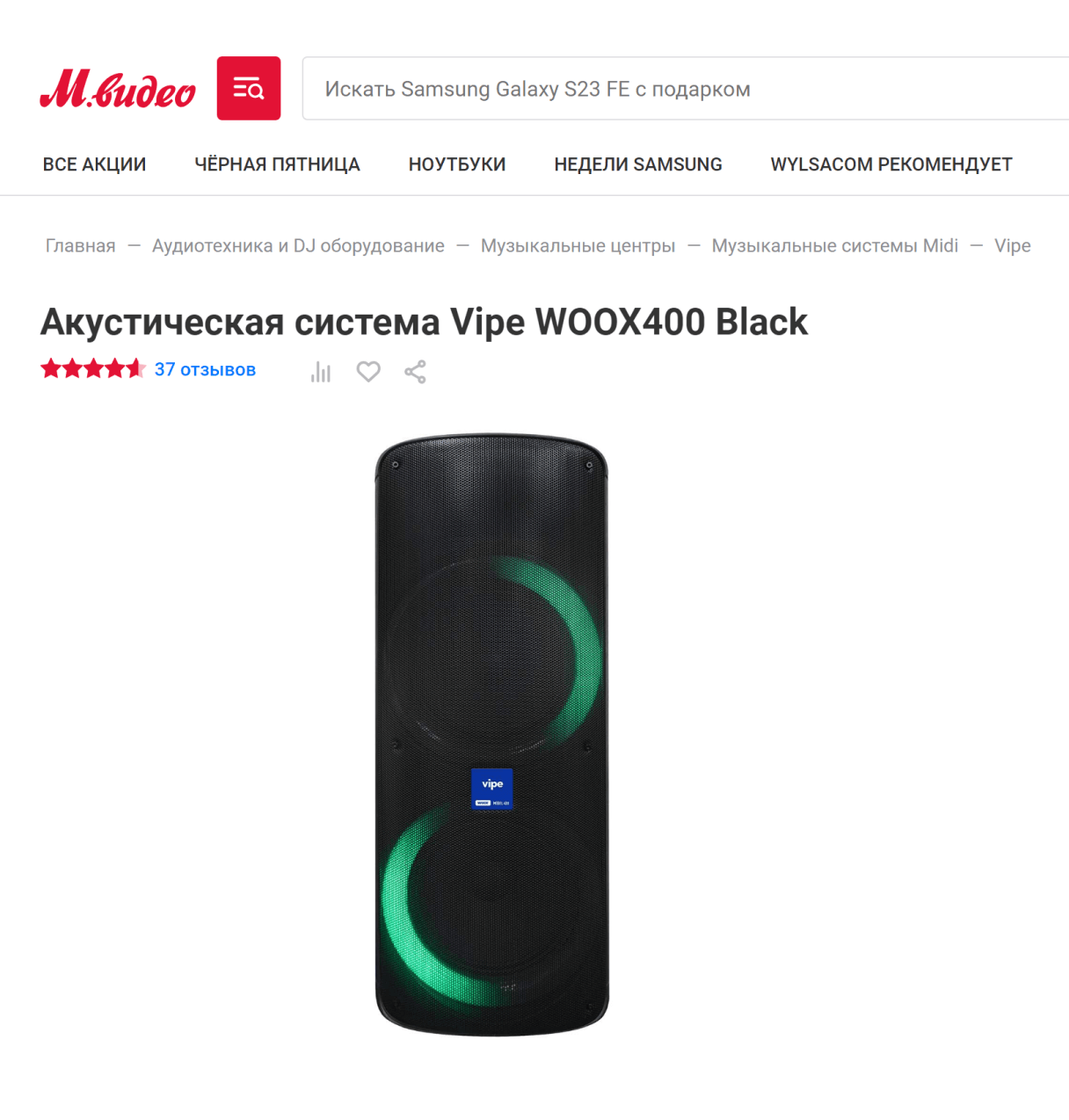
Task: Click the star rating row
Action: click(x=92, y=369)
